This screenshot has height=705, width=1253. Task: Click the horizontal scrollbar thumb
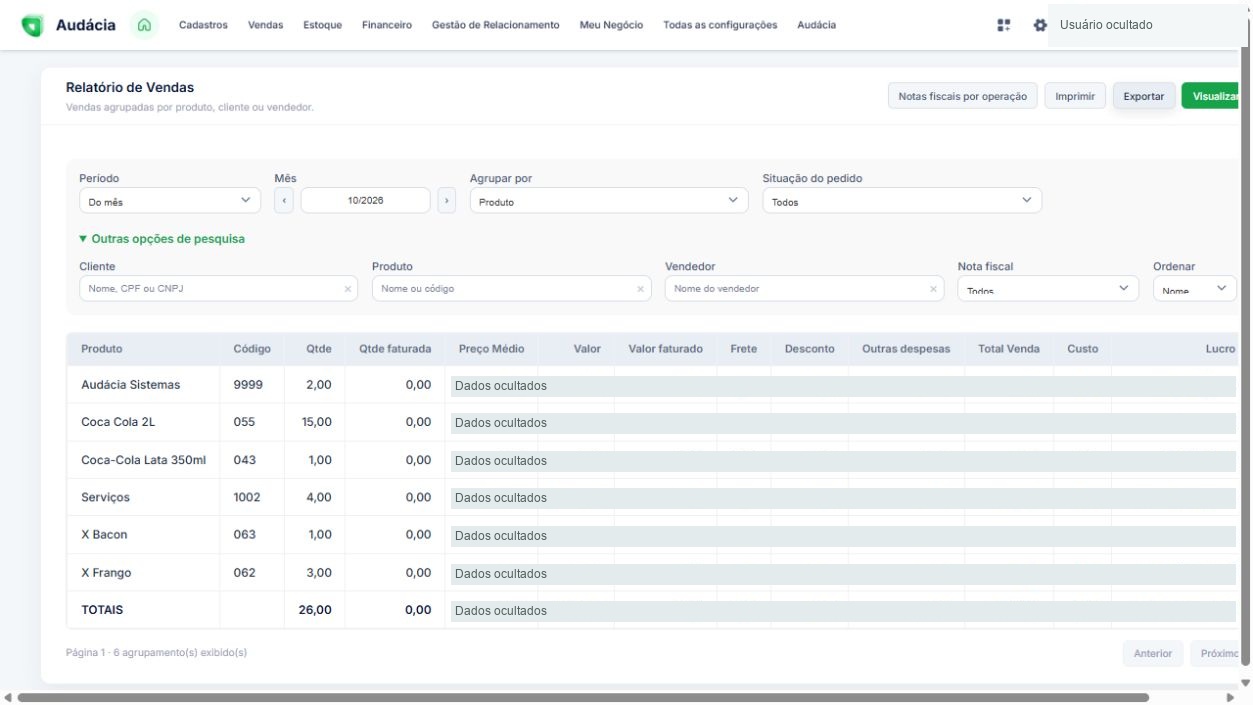[x=583, y=697]
